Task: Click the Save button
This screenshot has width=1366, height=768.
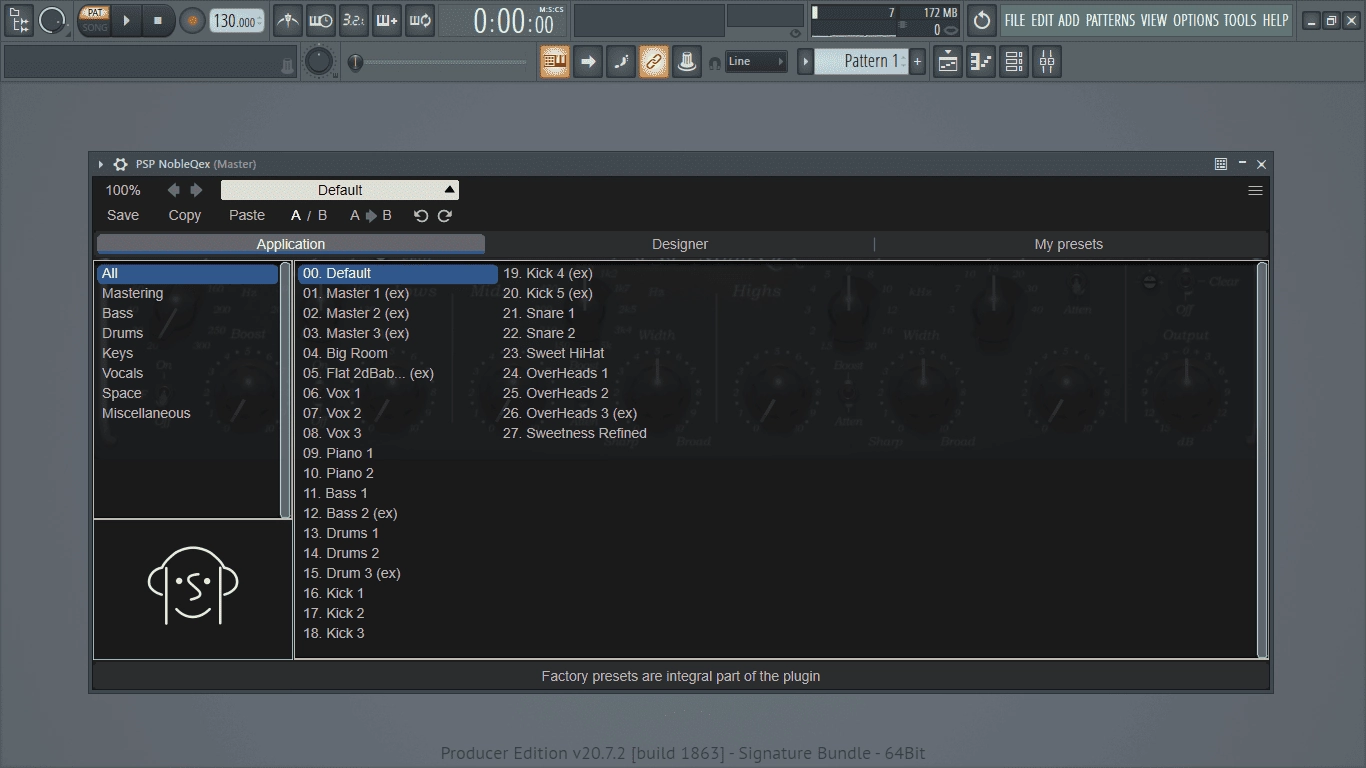Action: point(123,215)
